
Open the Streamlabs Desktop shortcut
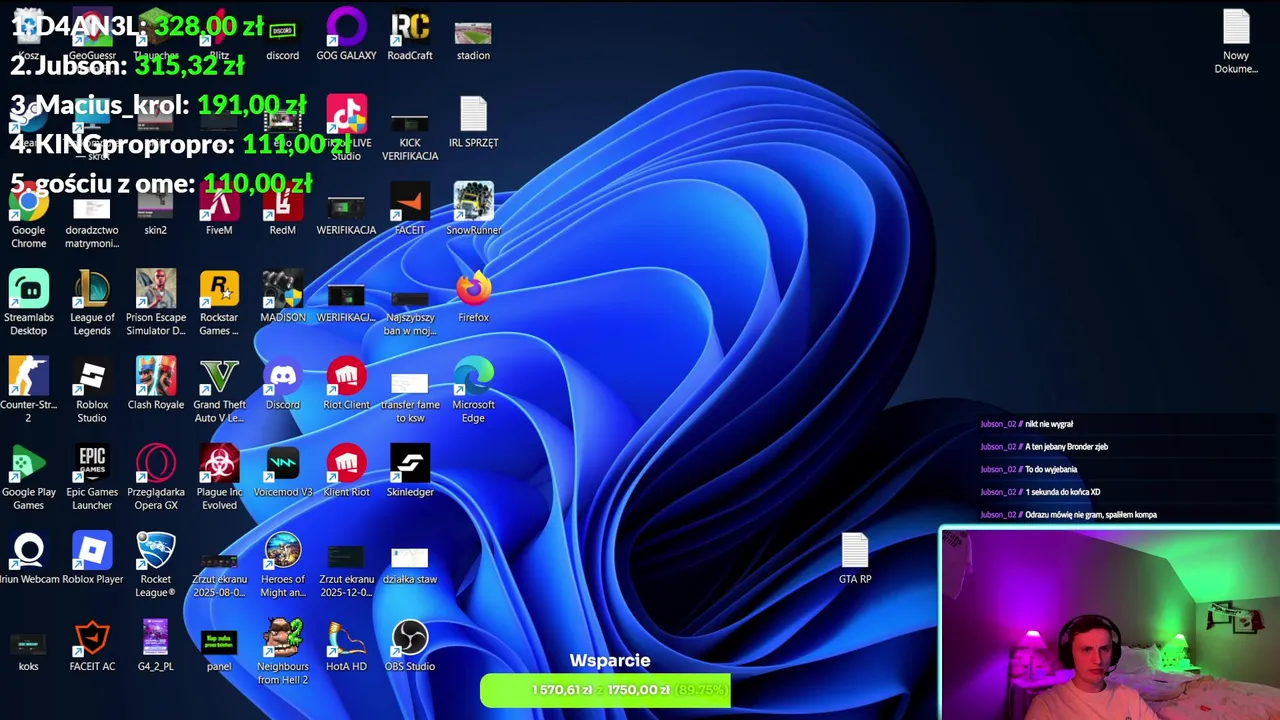[x=29, y=303]
